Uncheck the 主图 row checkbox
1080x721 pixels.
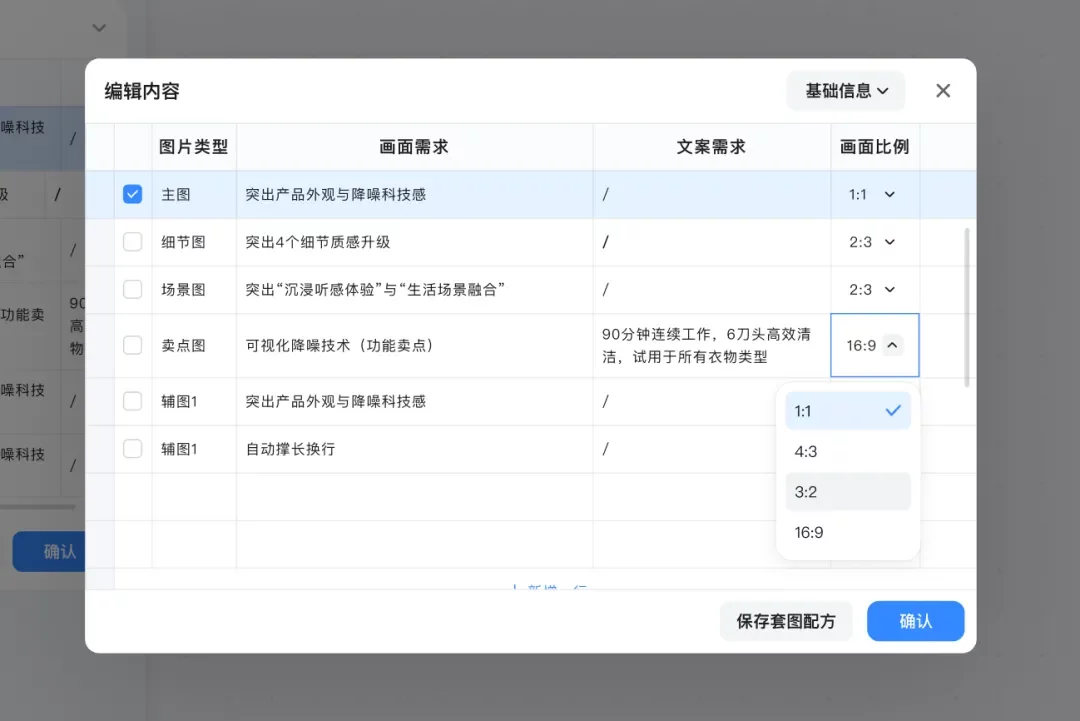(x=132, y=194)
